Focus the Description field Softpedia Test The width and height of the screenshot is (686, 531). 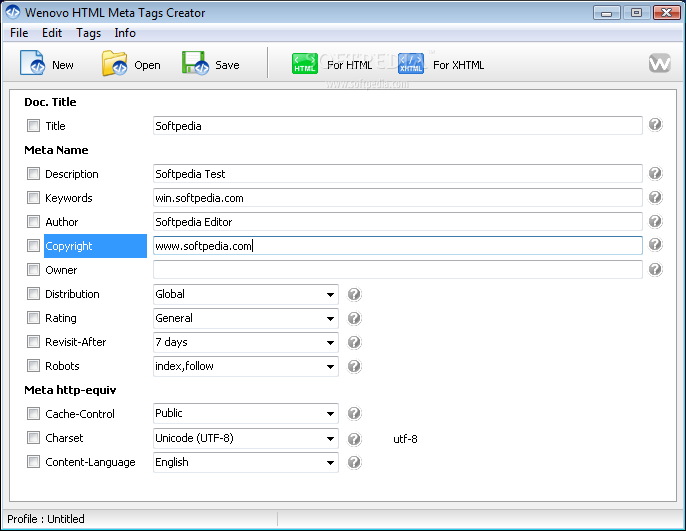(x=398, y=174)
